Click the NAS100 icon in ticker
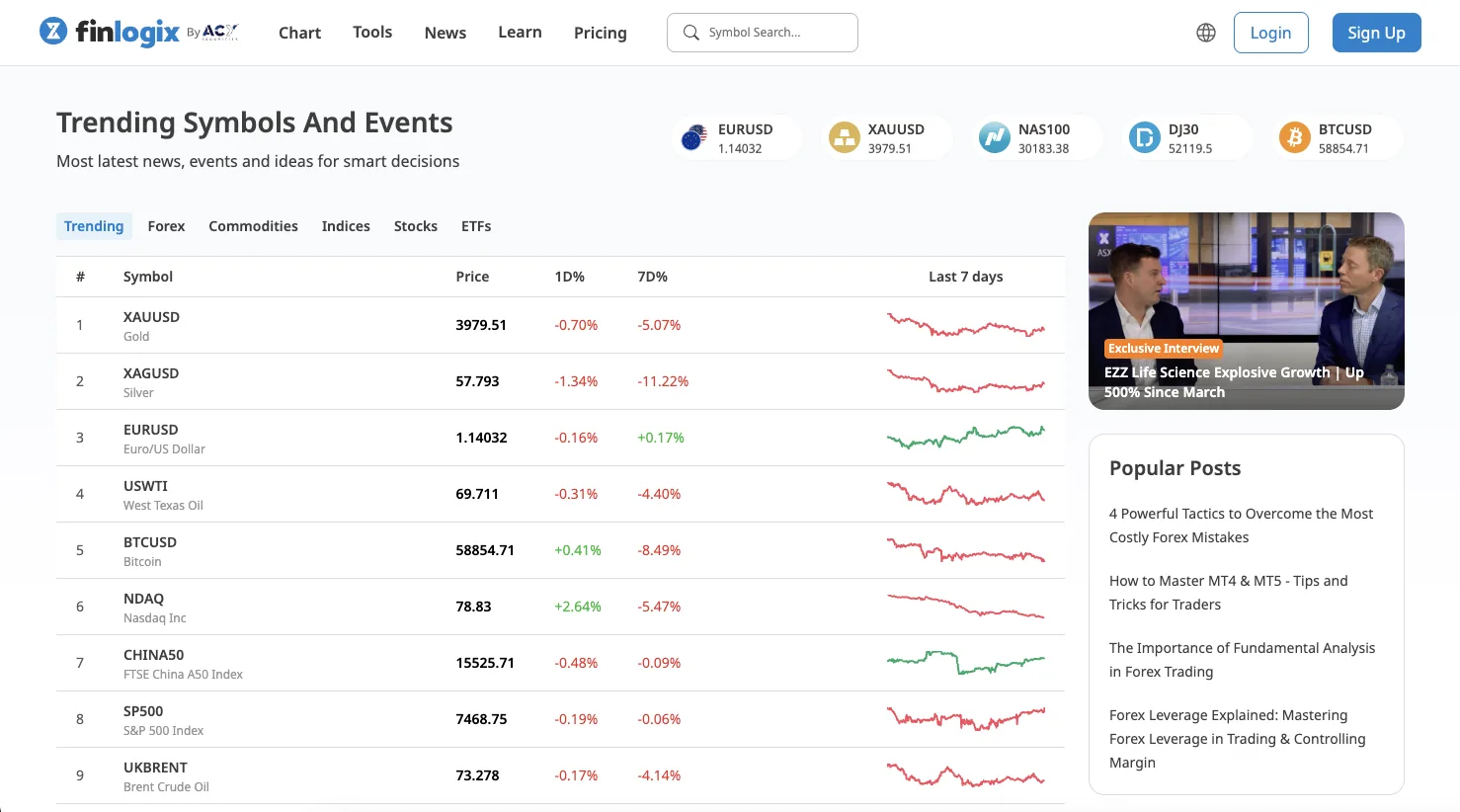The height and width of the screenshot is (812, 1460). pyautogui.click(x=994, y=137)
